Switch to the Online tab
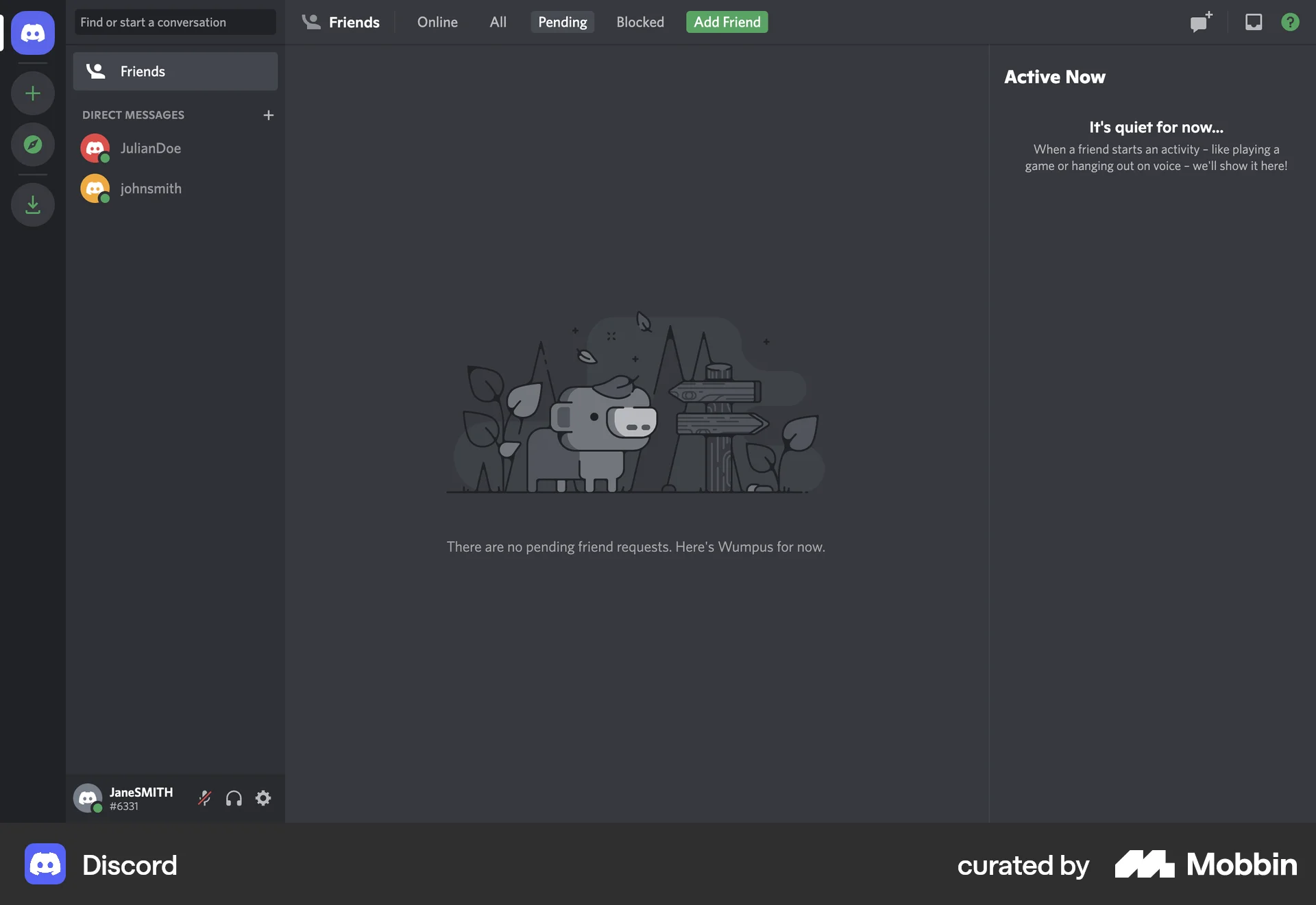Viewport: 1316px width, 905px height. [x=437, y=22]
